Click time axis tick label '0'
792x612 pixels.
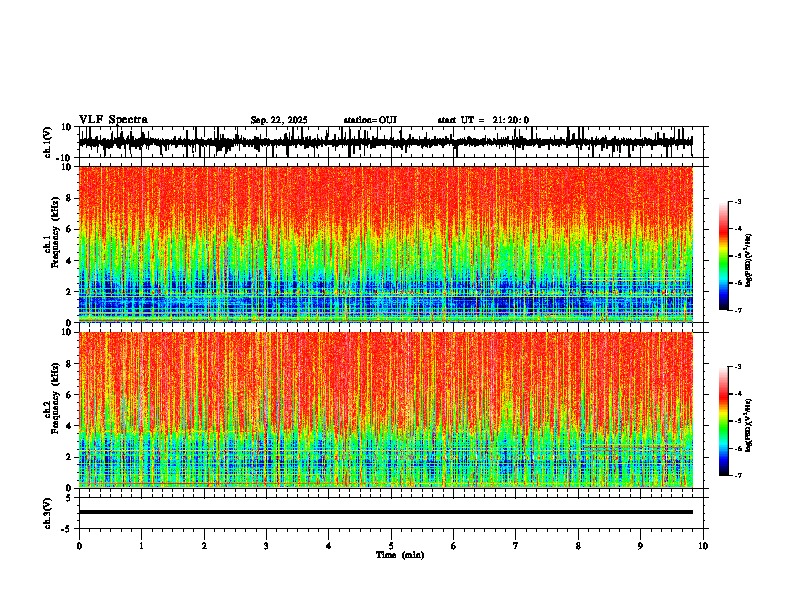click(79, 546)
